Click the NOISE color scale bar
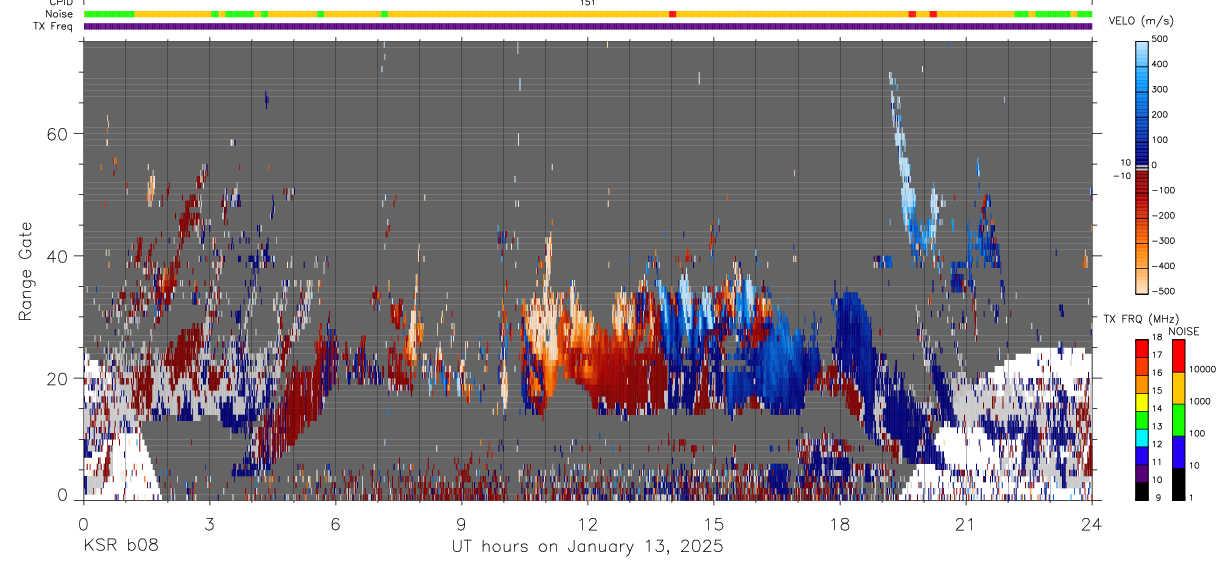The height and width of the screenshot is (567, 1228). pos(1179,419)
